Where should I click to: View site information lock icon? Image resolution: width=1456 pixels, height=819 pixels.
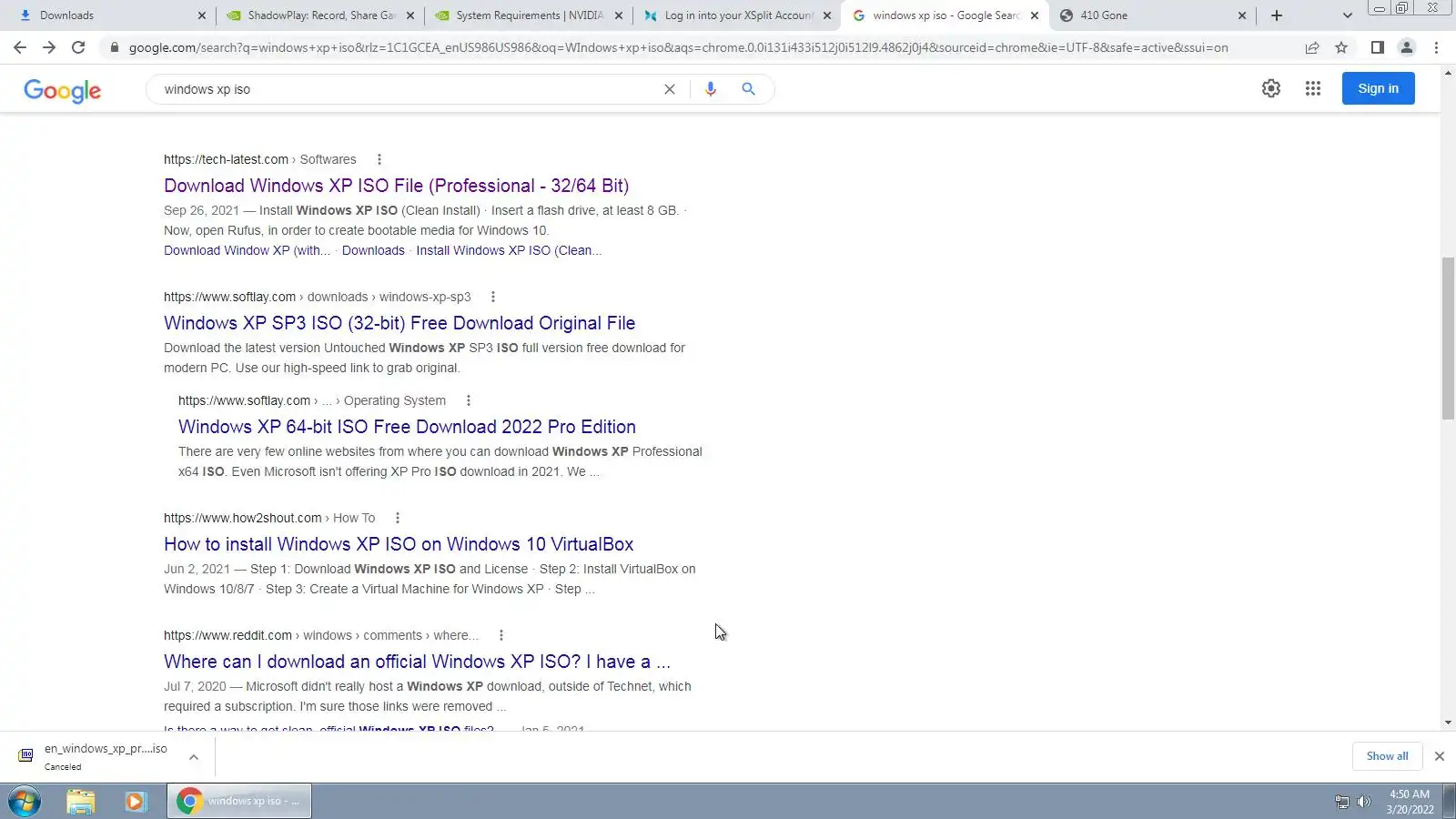tap(114, 47)
